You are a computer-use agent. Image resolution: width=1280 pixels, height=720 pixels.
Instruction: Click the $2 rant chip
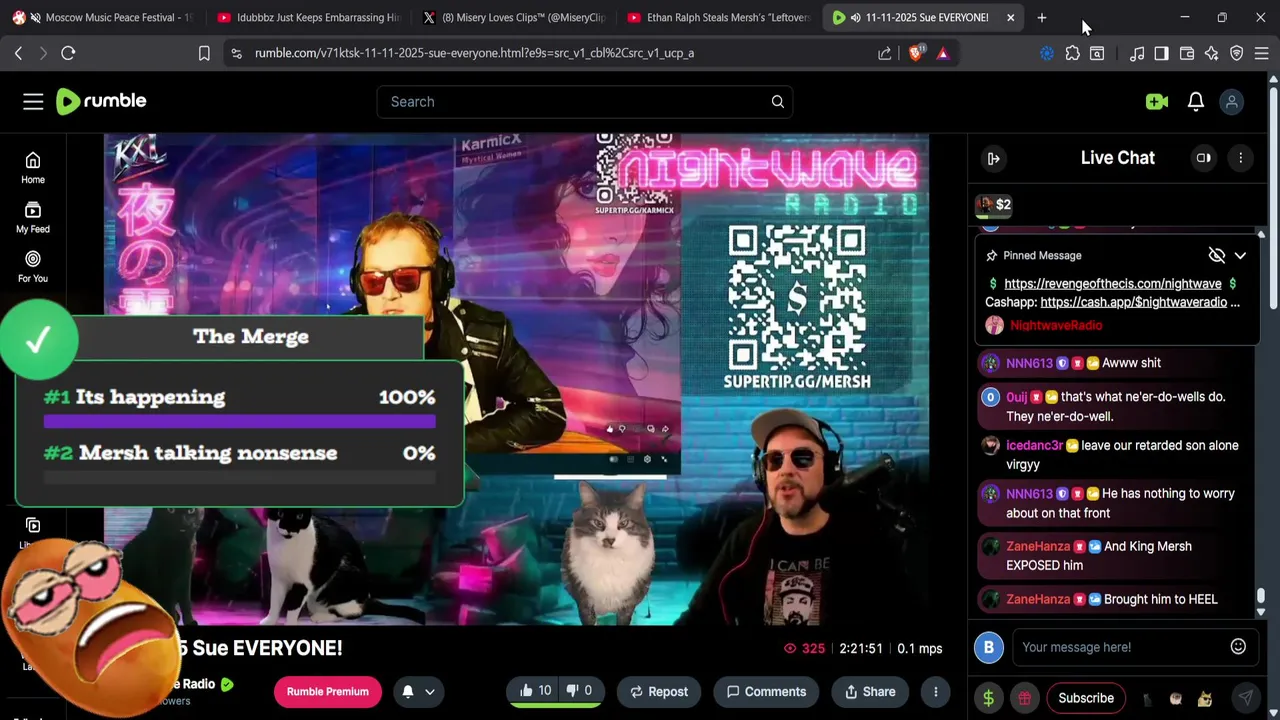pos(995,204)
